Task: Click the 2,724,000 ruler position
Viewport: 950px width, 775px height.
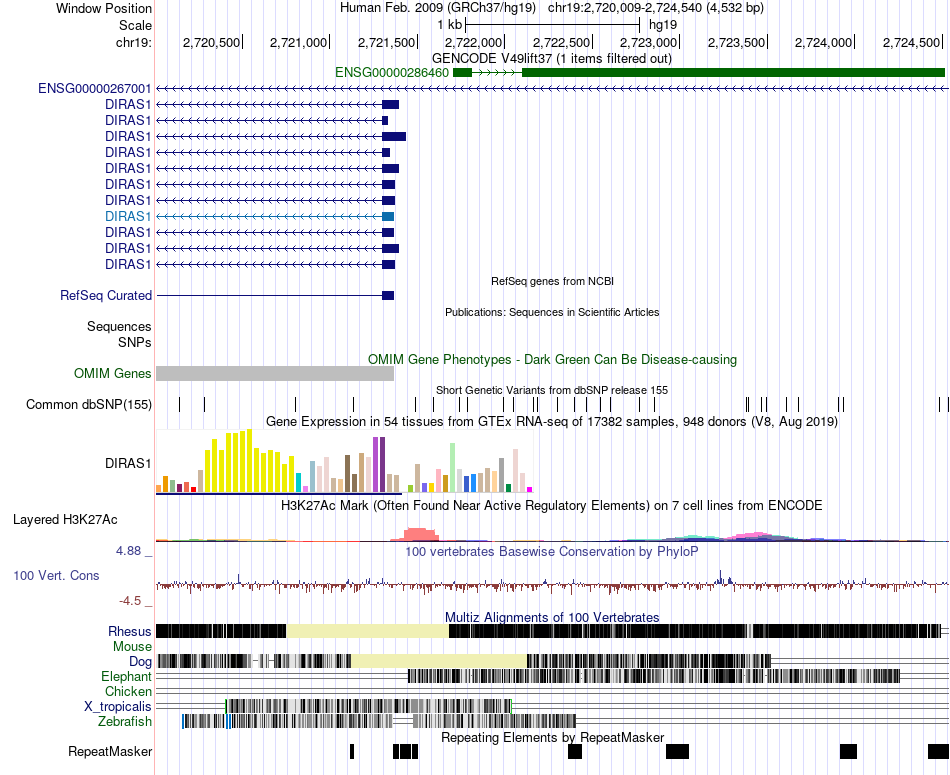Action: click(823, 42)
